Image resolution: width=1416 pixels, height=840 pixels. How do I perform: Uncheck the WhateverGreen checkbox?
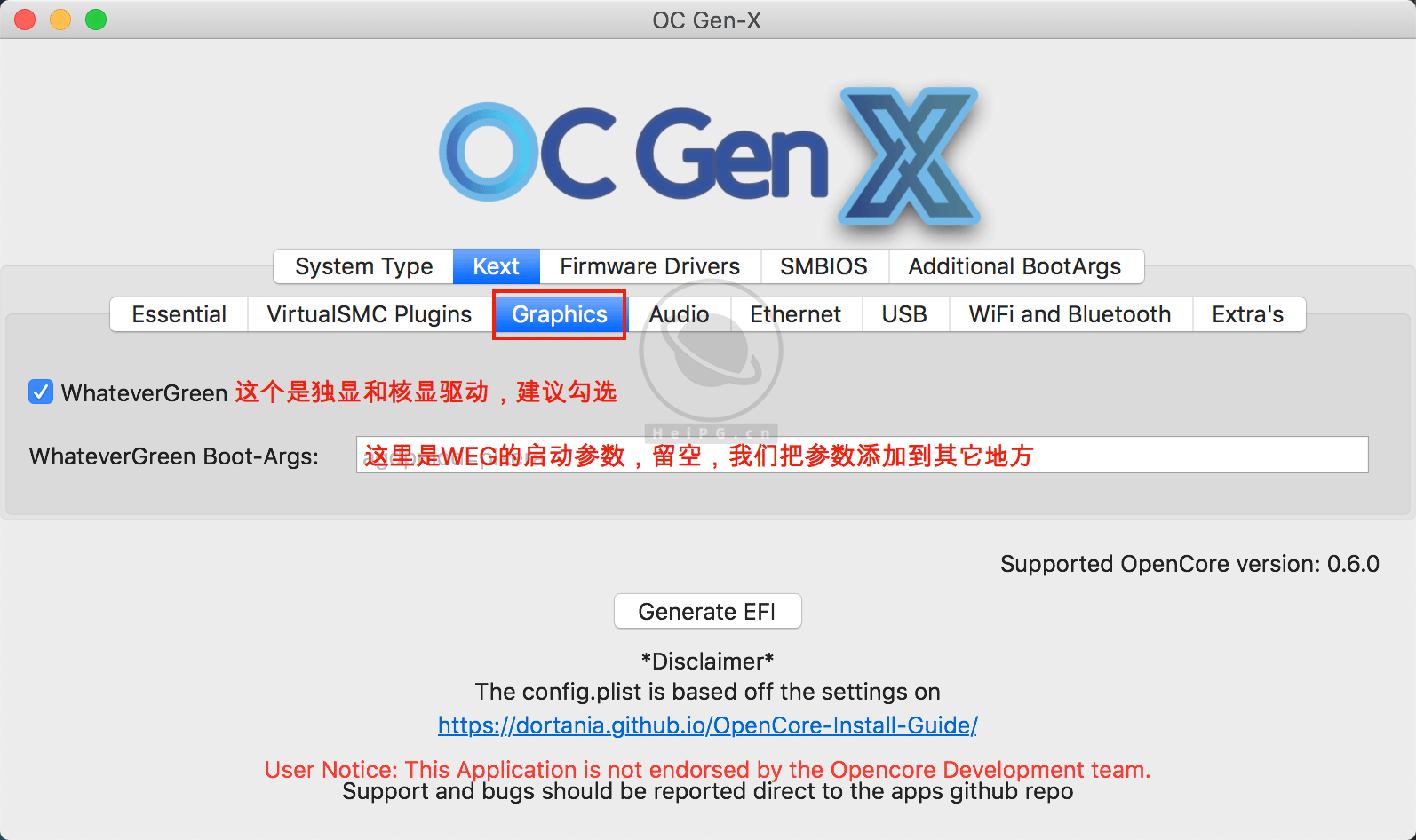point(41,392)
